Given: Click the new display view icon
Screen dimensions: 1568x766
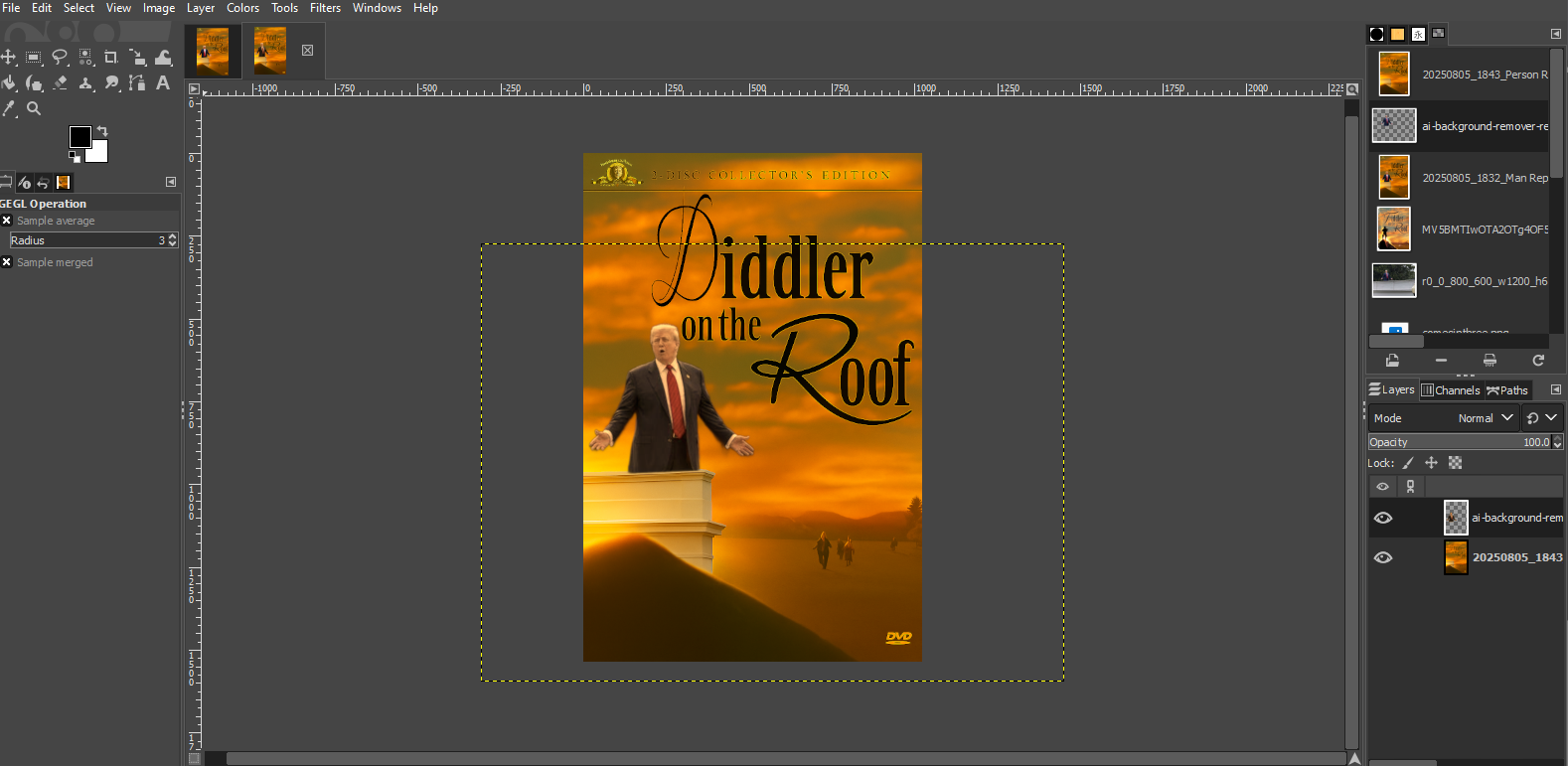Looking at the screenshot, I should tap(1490, 361).
